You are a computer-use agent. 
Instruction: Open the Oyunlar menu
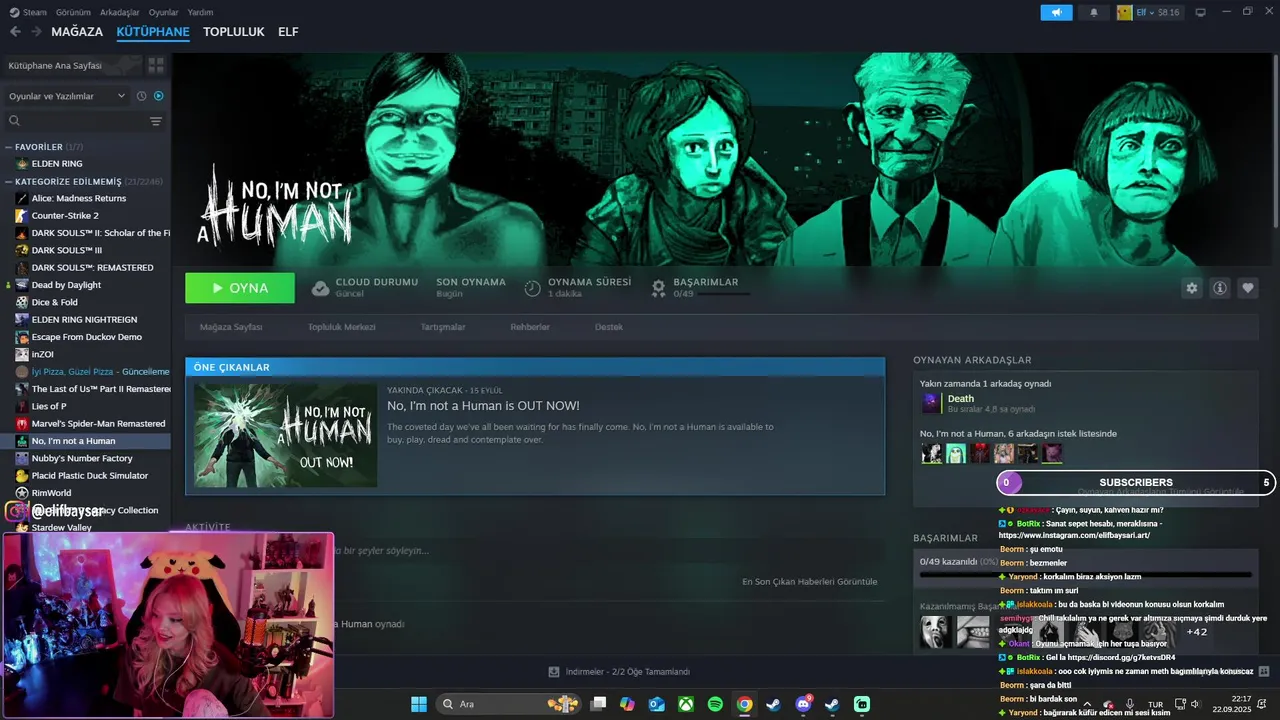(163, 12)
